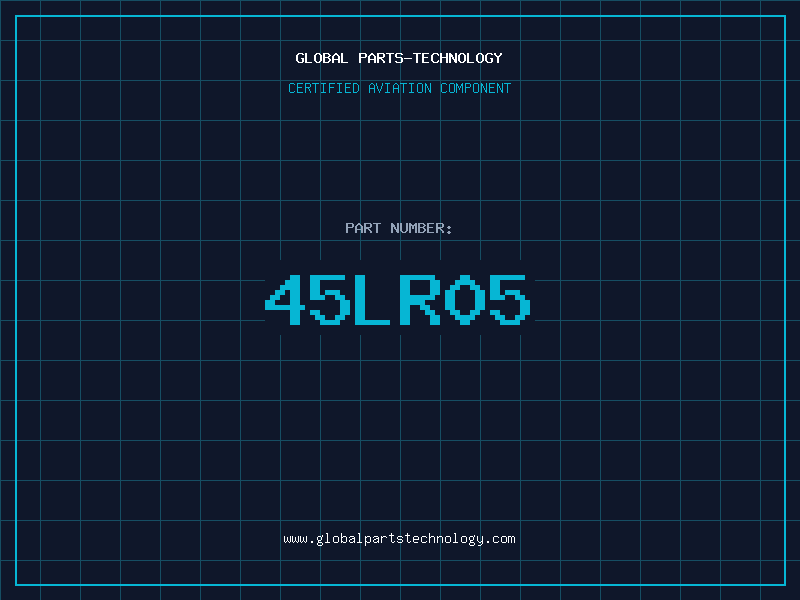Click the letter R in the part number

point(419,300)
